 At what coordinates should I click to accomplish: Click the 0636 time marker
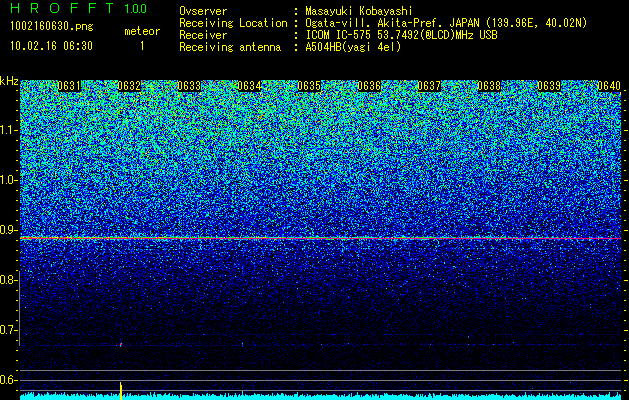[369, 86]
